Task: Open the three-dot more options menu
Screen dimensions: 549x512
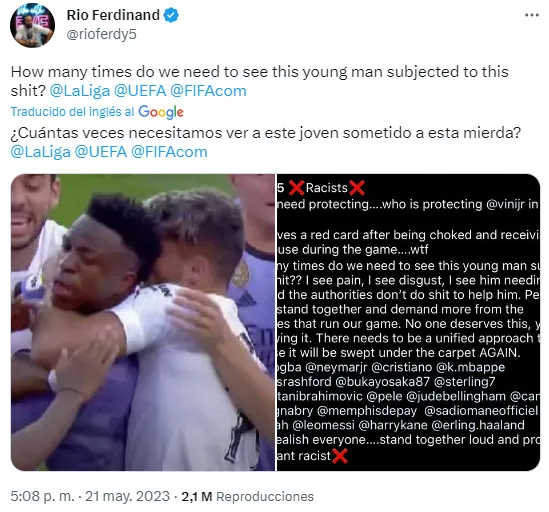Action: [x=532, y=15]
